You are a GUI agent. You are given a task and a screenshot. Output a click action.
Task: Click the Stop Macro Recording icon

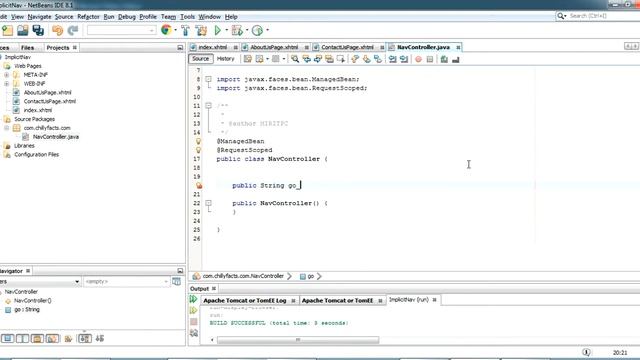point(429,59)
